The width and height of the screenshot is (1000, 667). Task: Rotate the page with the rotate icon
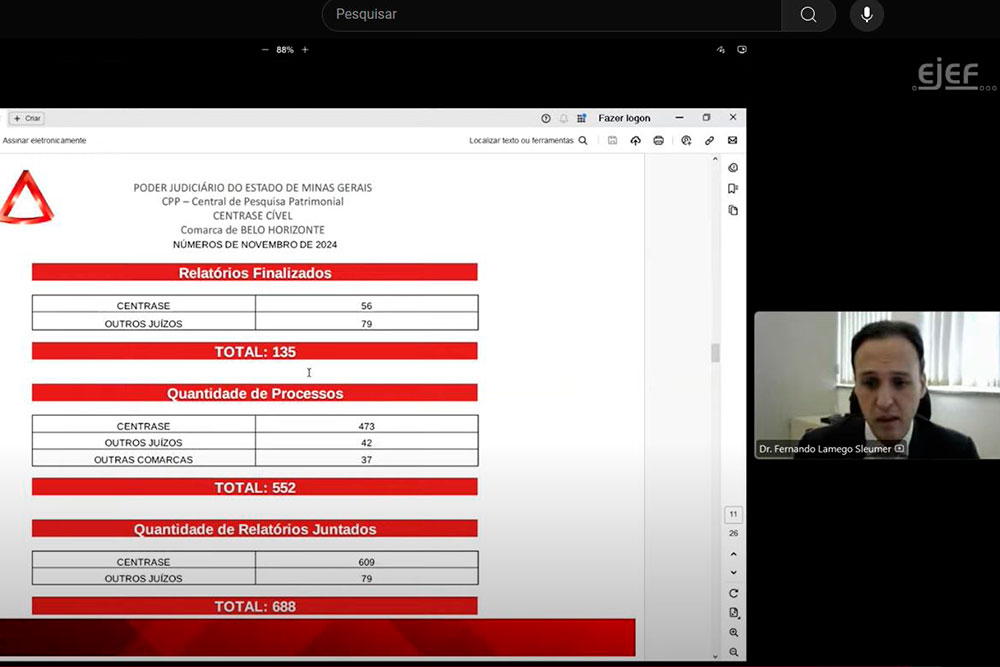click(733, 594)
